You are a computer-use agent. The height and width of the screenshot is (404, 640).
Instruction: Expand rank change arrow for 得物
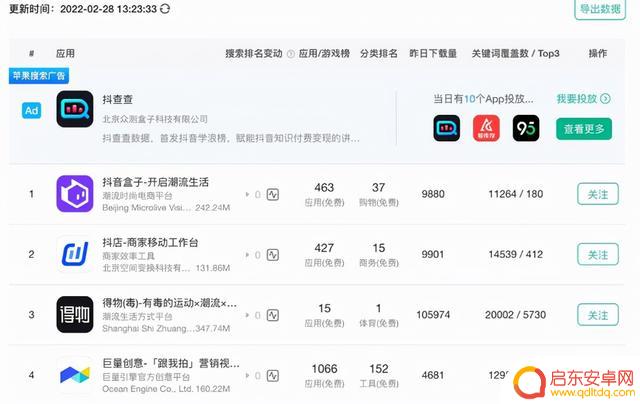coord(247,315)
